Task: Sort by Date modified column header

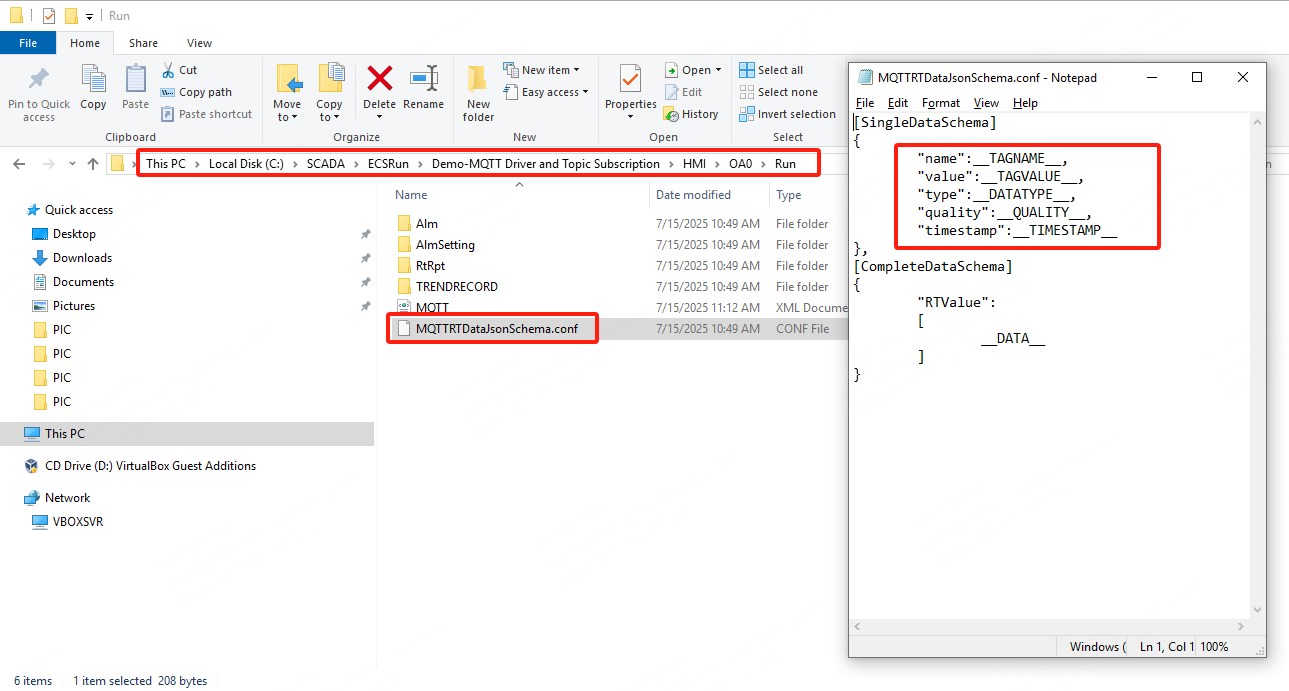Action: (x=693, y=195)
